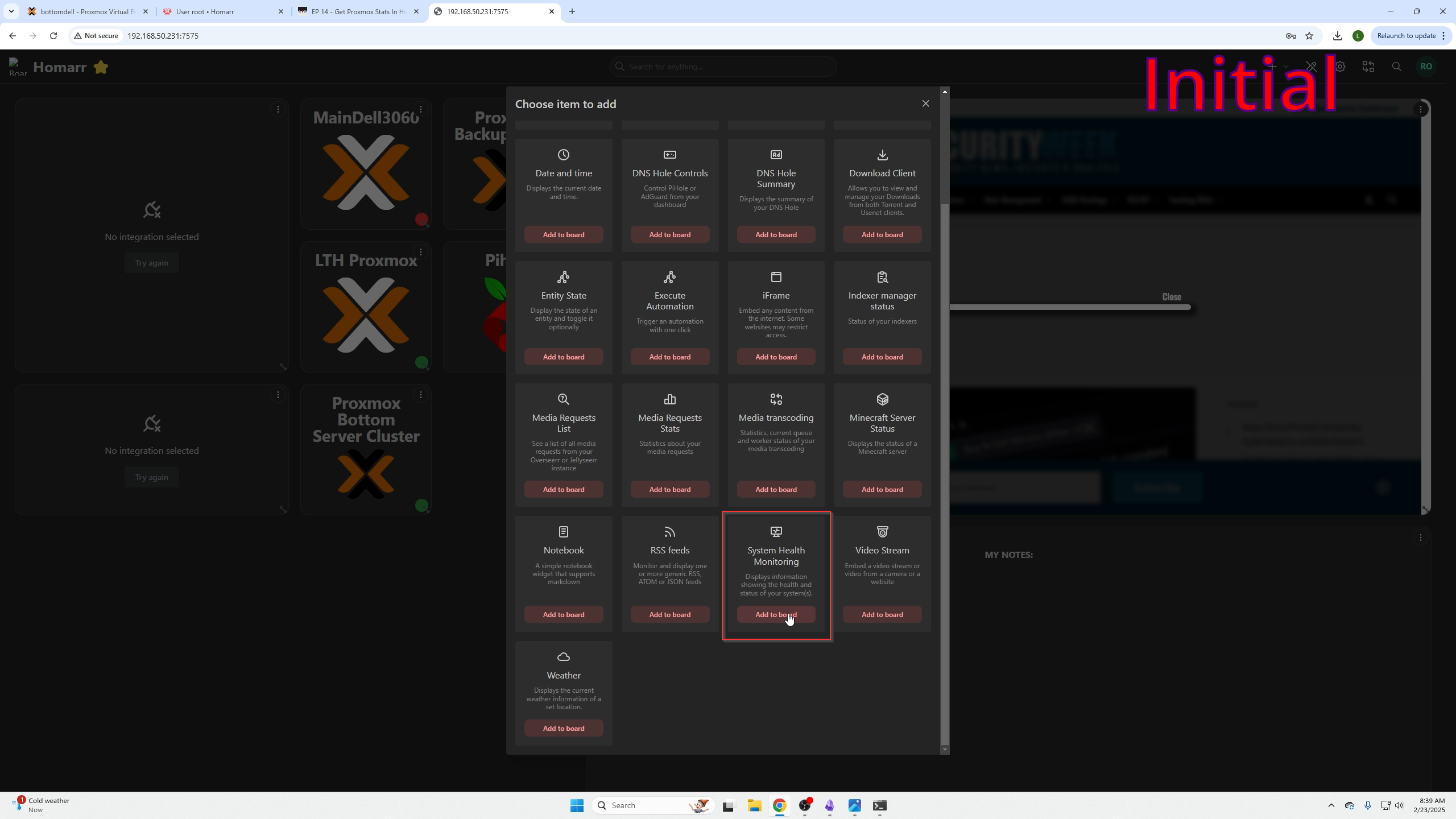The height and width of the screenshot is (819, 1456).
Task: Click the Notebook icon
Action: click(x=563, y=532)
